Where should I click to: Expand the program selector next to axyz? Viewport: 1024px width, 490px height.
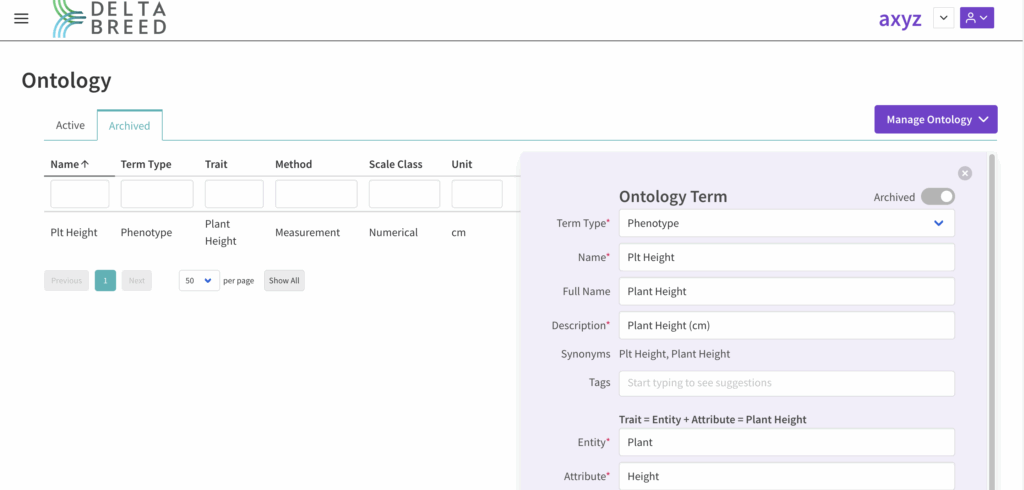942,18
